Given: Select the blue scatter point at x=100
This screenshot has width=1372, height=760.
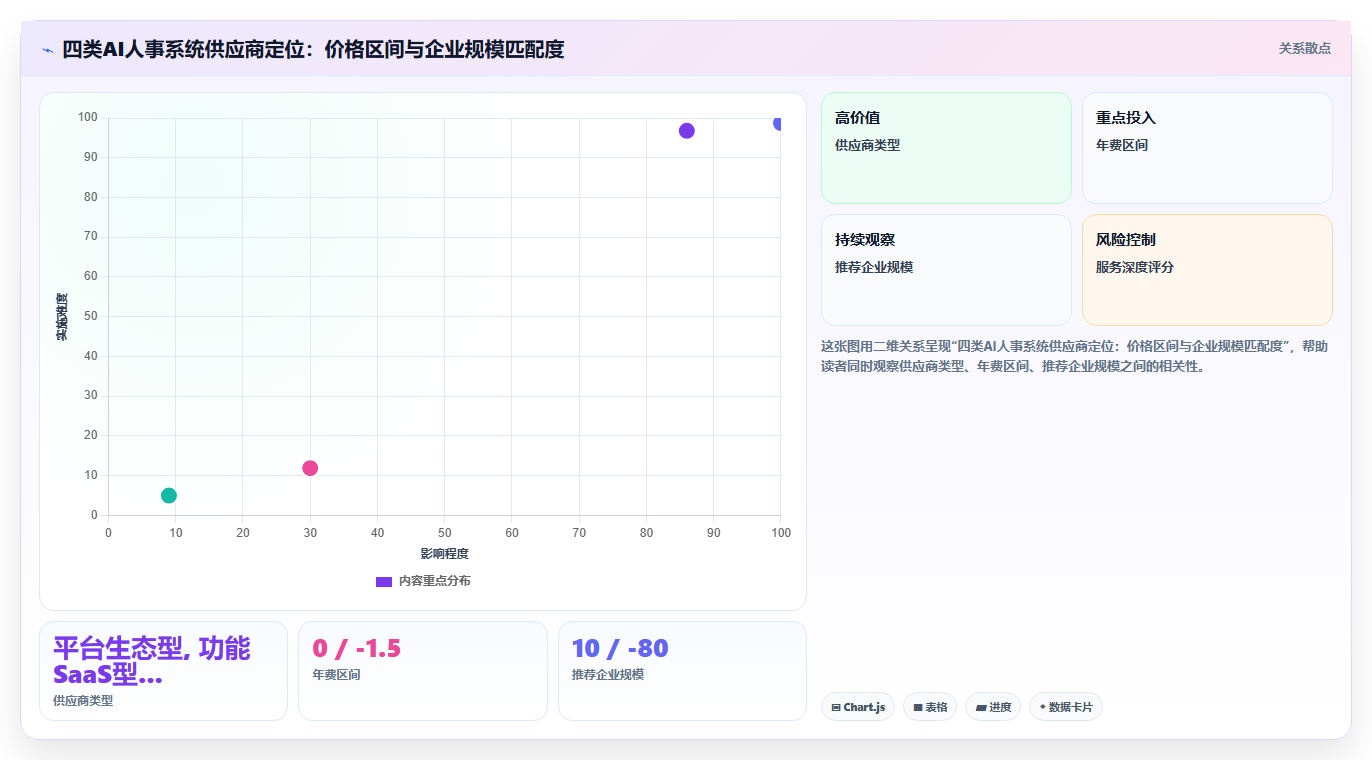Looking at the screenshot, I should point(779,123).
